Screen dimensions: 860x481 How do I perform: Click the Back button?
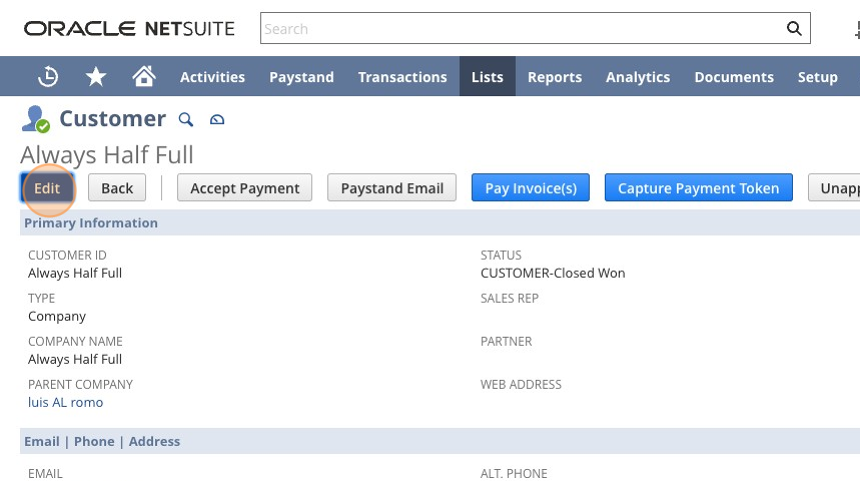click(x=117, y=188)
